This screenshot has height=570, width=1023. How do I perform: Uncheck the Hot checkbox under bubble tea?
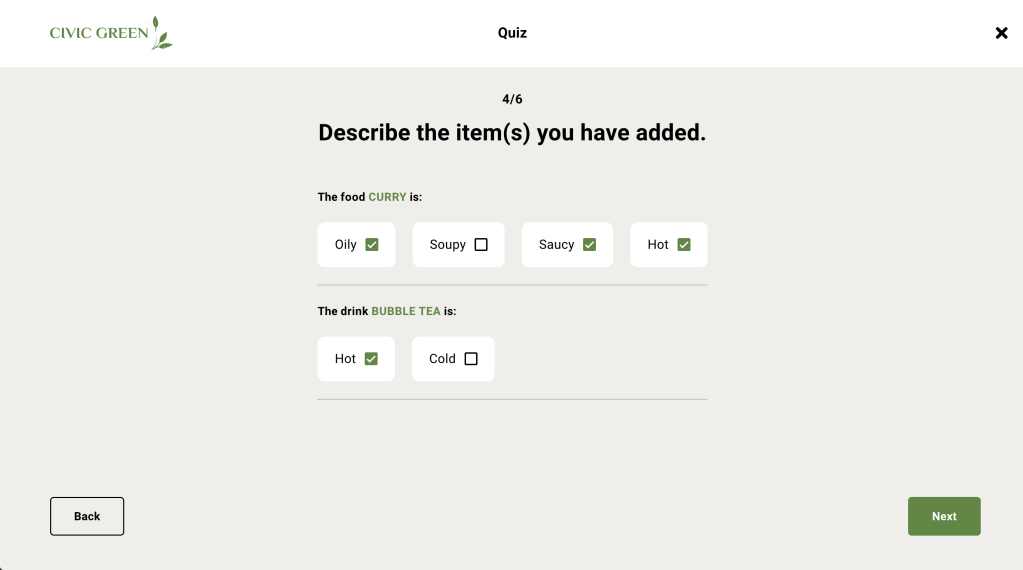(371, 359)
